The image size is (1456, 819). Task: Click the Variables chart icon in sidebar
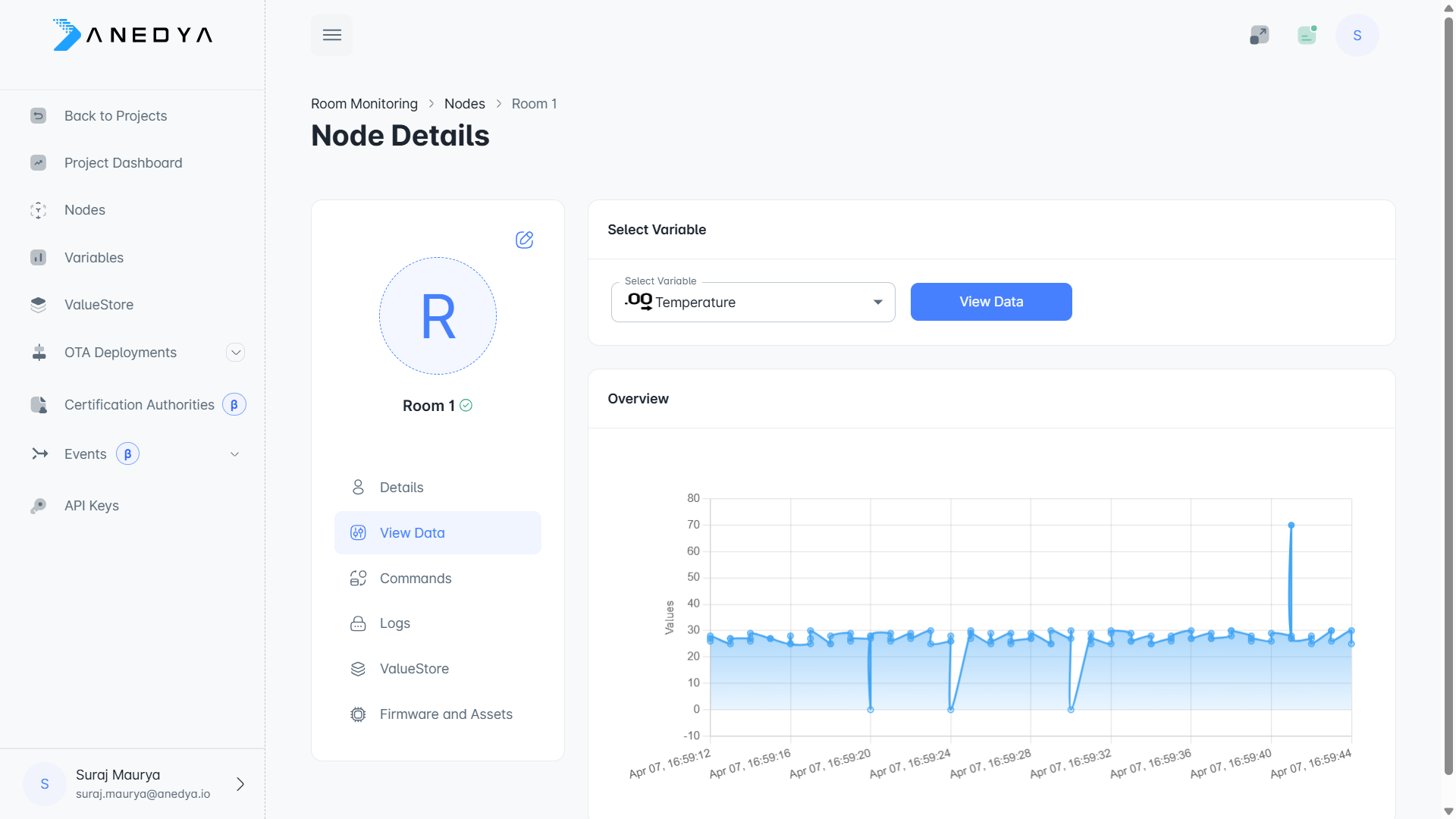(39, 258)
